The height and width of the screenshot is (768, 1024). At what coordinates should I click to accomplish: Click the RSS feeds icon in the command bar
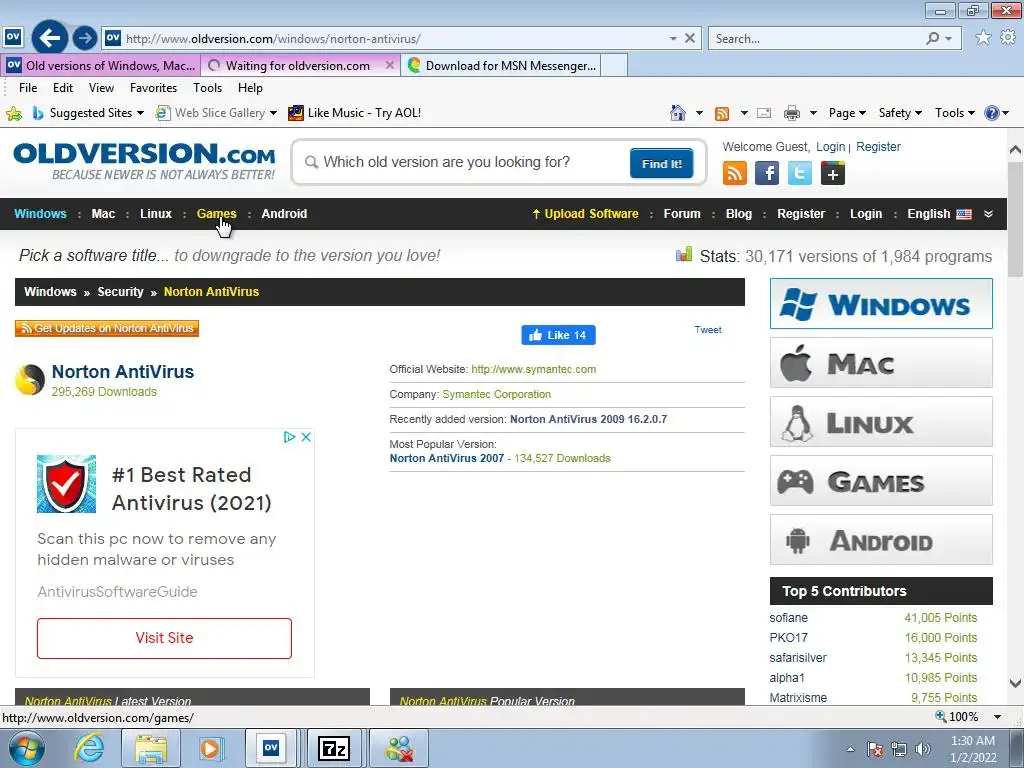722,114
